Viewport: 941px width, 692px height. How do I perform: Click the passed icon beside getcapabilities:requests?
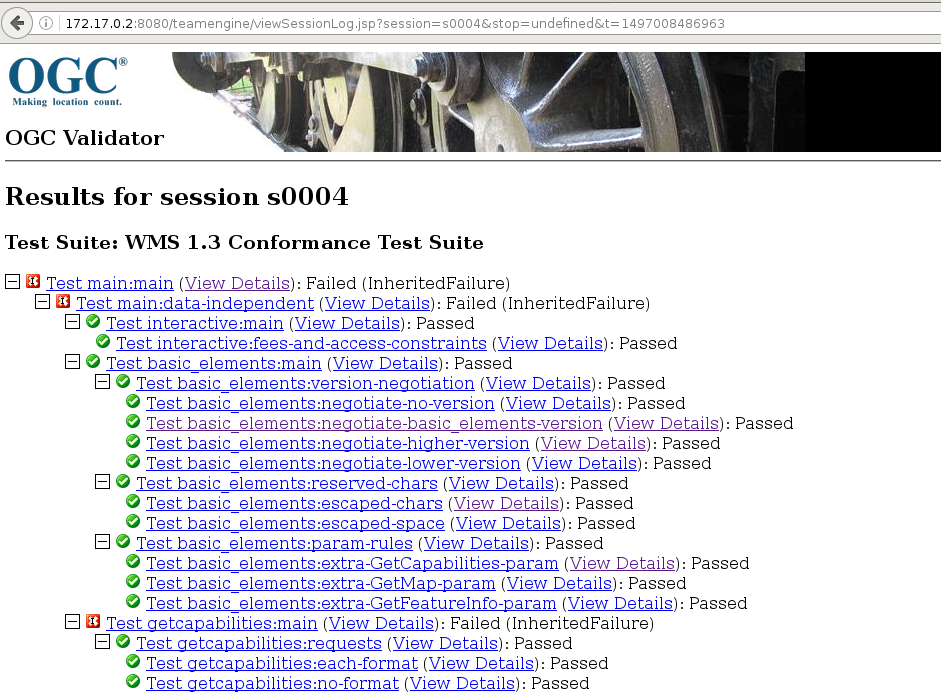click(123, 642)
